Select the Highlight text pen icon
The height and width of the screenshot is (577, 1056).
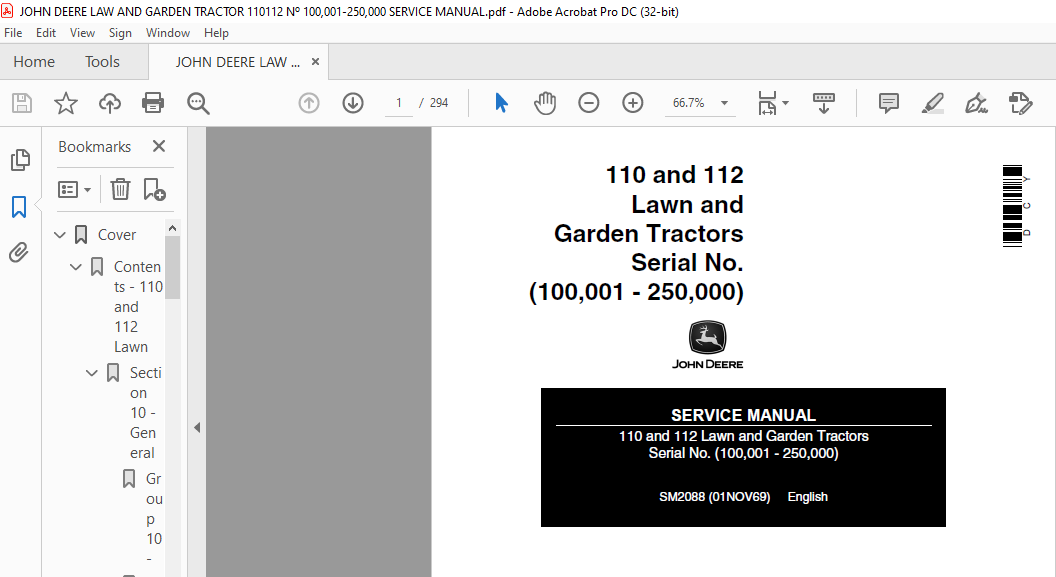[x=933, y=103]
